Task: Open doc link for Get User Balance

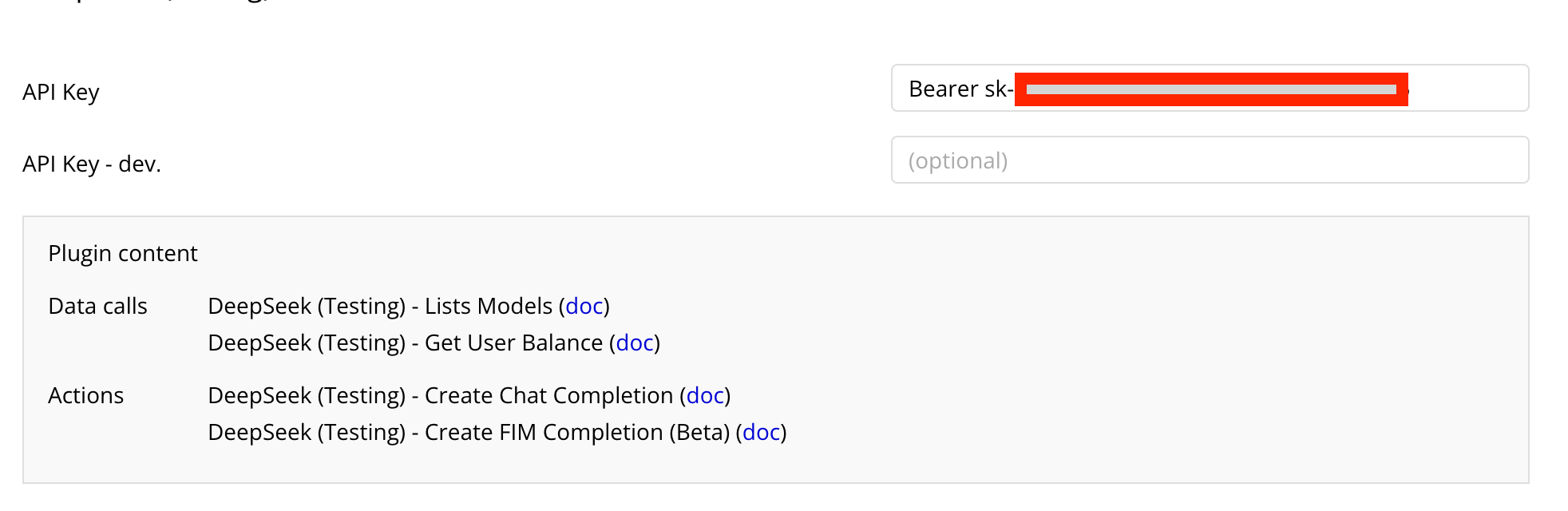Action: pos(635,343)
